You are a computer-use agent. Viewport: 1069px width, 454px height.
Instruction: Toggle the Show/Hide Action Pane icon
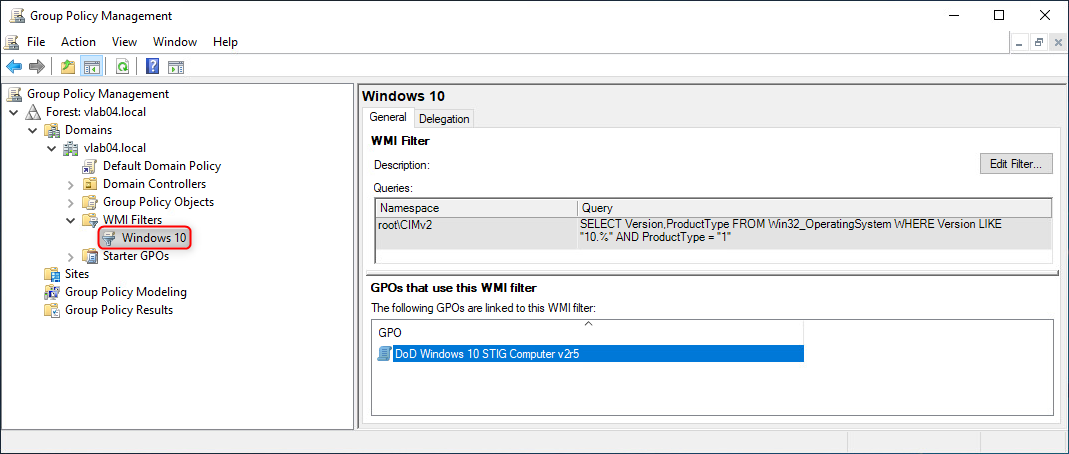pos(176,67)
